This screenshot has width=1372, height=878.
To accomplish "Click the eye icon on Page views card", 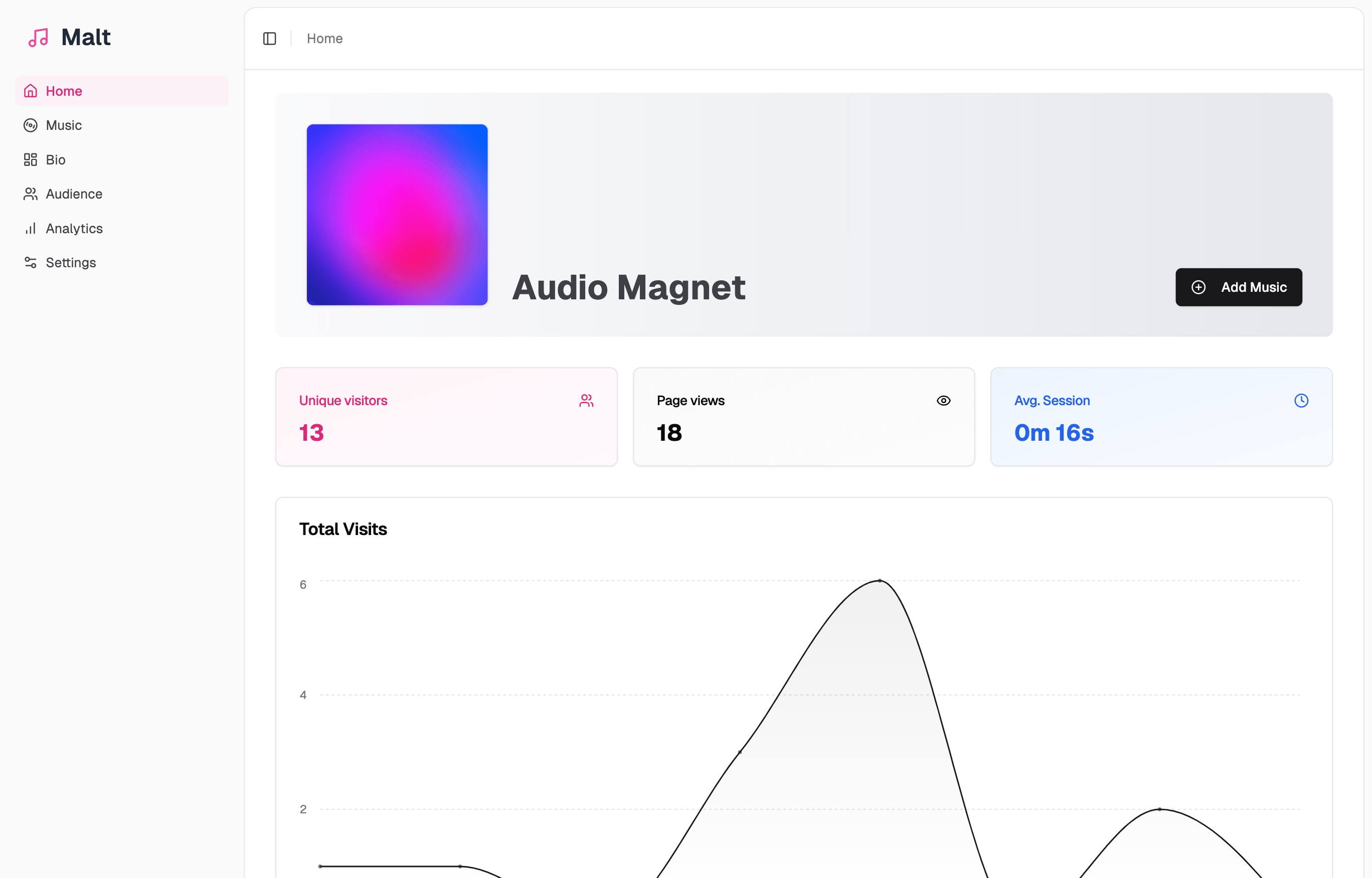I will point(943,400).
